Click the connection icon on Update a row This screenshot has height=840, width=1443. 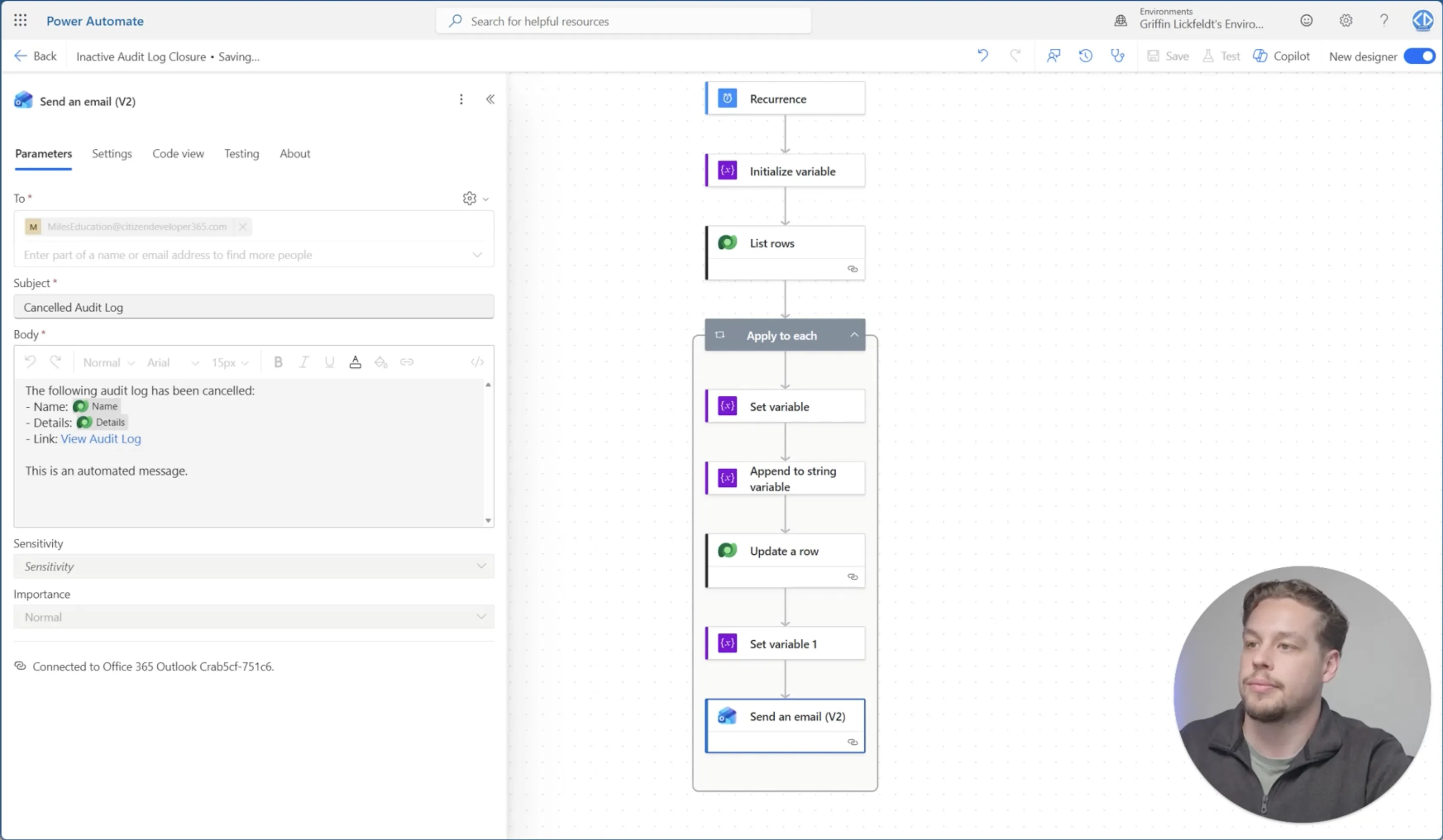(852, 576)
